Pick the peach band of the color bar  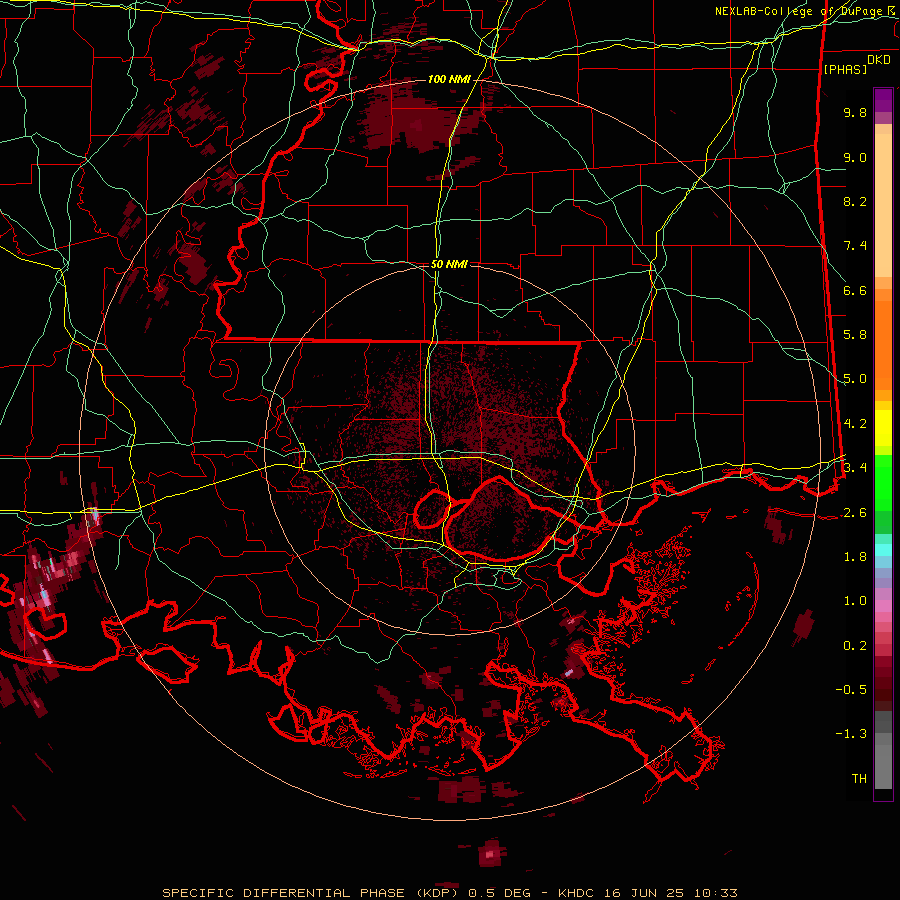point(883,204)
